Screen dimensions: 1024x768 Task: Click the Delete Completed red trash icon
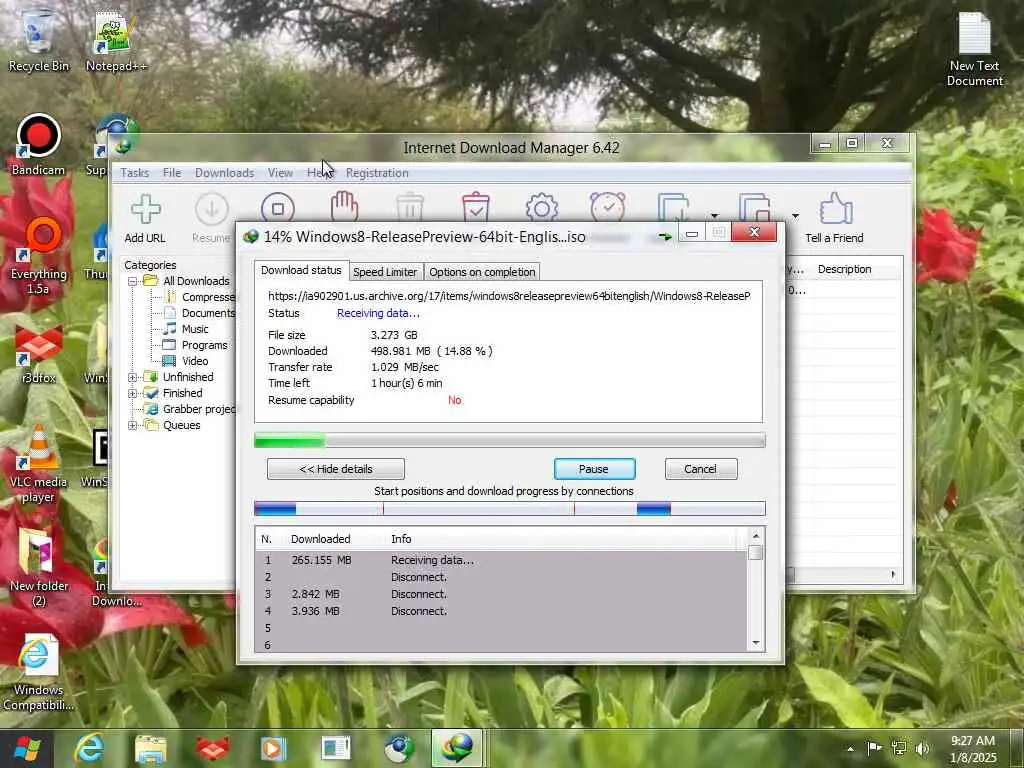click(x=475, y=207)
